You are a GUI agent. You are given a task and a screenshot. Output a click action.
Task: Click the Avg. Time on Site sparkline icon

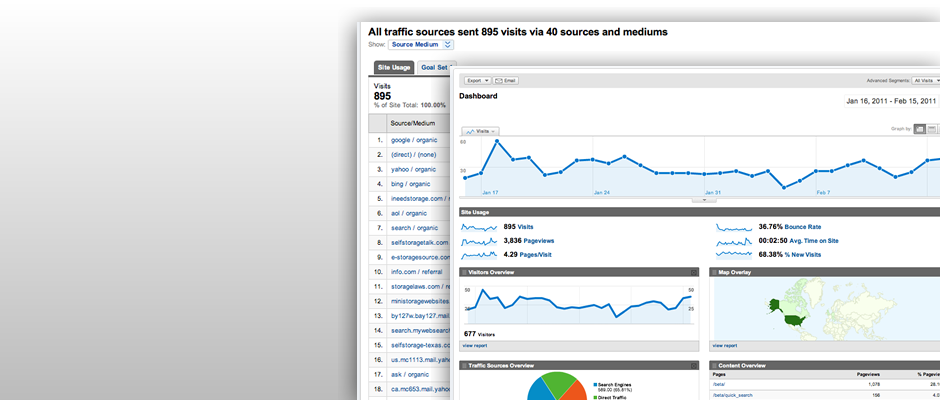tap(734, 241)
